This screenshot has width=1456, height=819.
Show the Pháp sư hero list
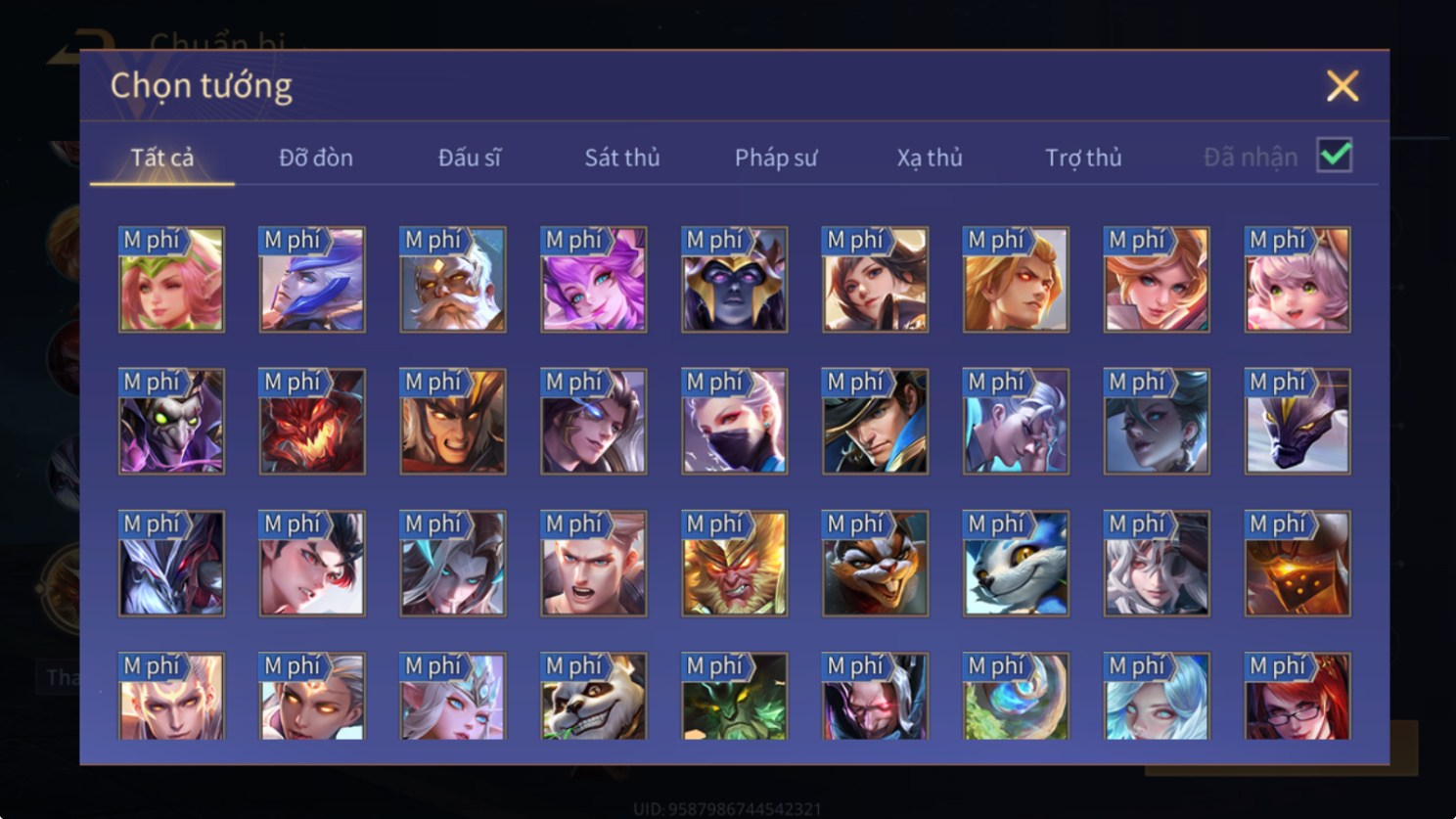tap(776, 158)
